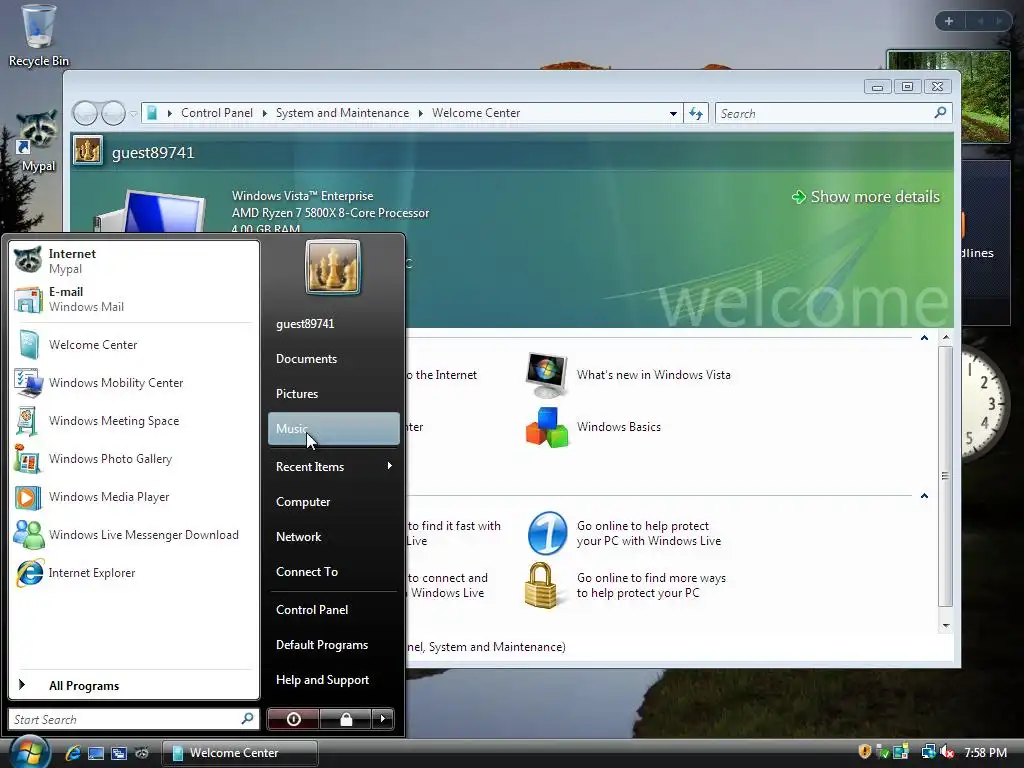Open Control Panel from Start menu
Screen dimensions: 1024x768
click(x=334, y=609)
